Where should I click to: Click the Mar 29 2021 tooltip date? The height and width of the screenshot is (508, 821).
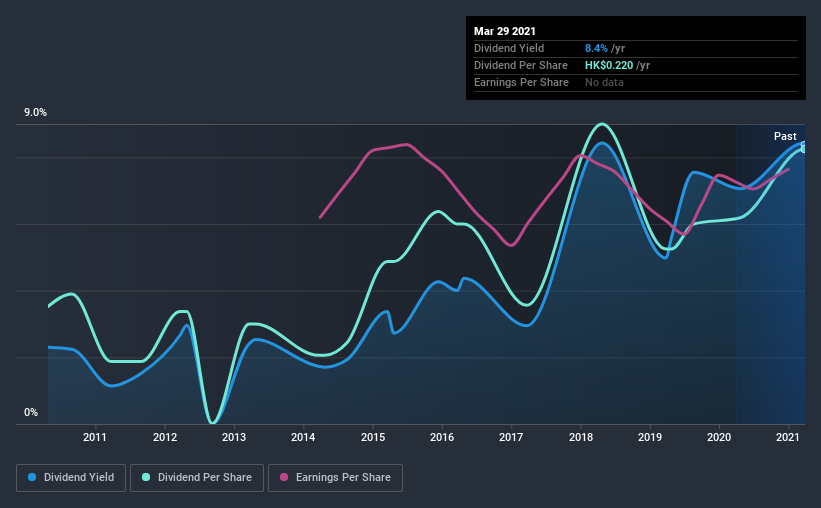click(x=505, y=31)
